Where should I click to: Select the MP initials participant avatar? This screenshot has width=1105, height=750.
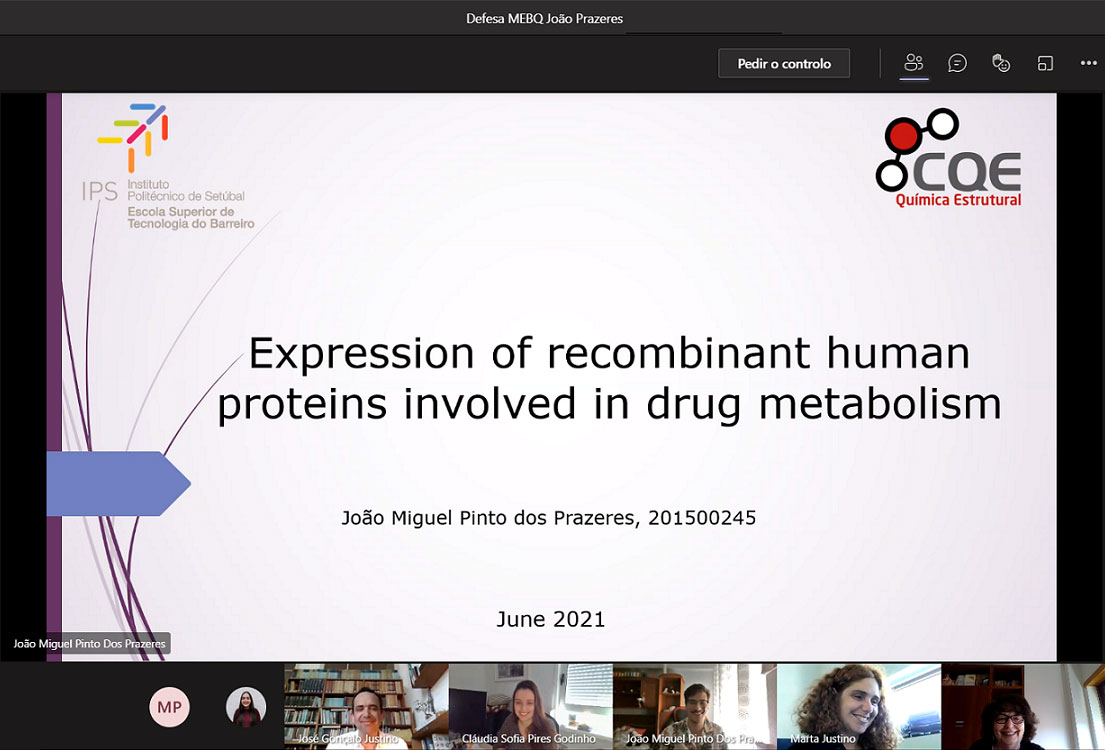tap(169, 707)
